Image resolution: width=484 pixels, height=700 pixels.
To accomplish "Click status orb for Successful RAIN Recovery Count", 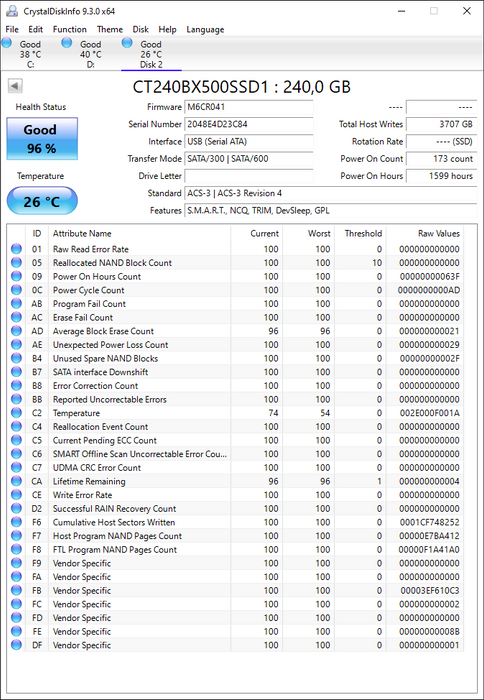I will [17, 508].
